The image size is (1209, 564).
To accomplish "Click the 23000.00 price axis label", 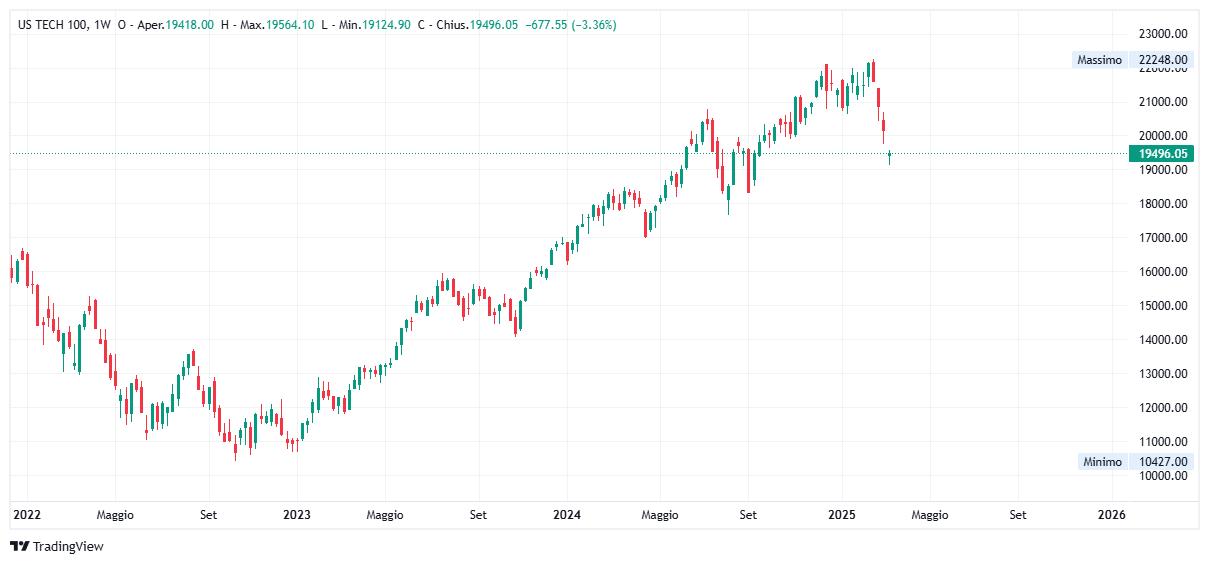I will point(1163,33).
